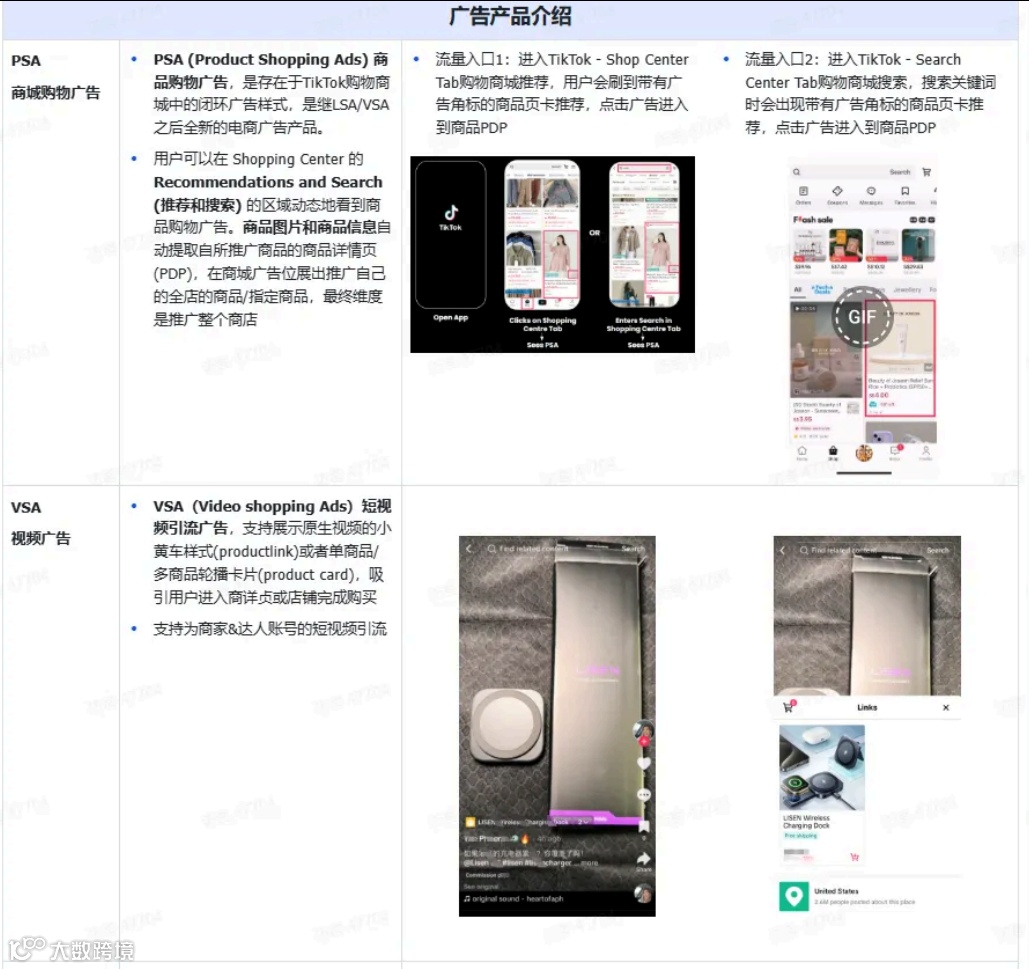
Task: Tap the Share arrow icon on video
Action: point(644,858)
